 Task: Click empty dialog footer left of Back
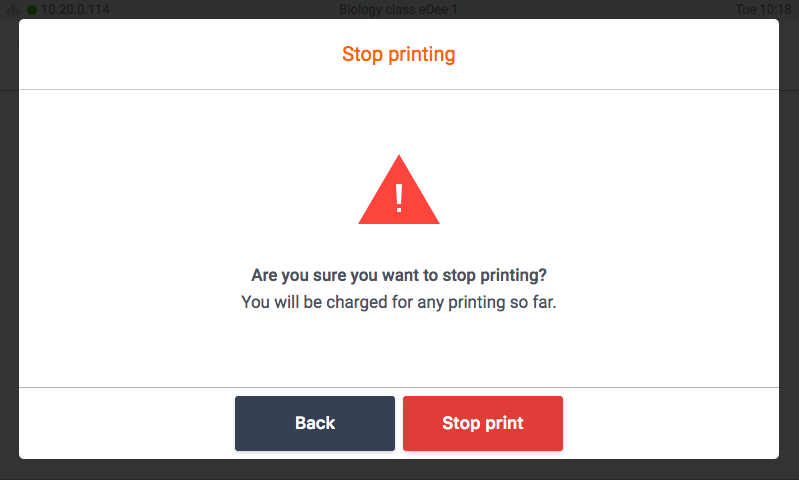click(x=125, y=423)
